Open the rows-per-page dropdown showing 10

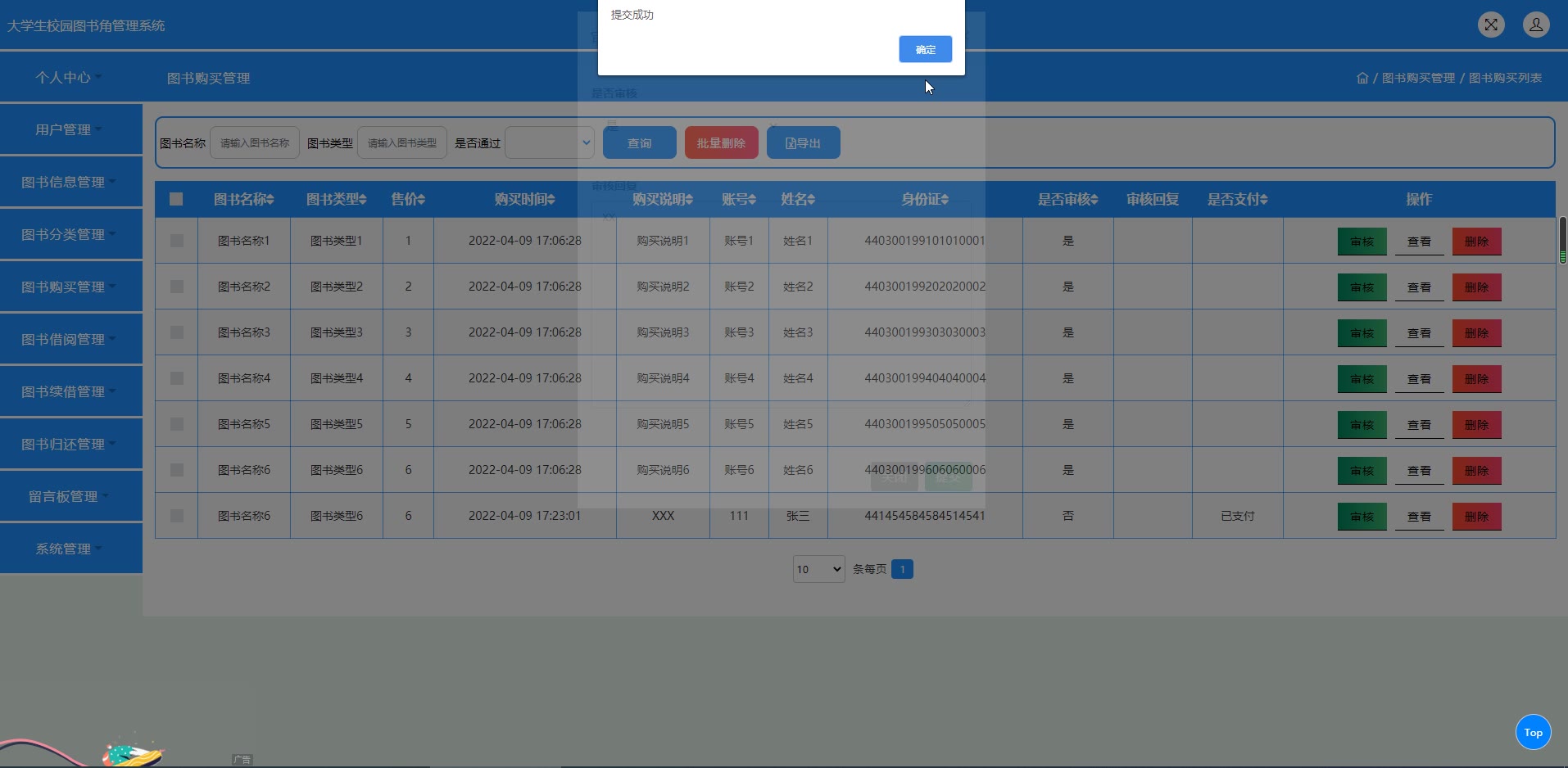[819, 569]
